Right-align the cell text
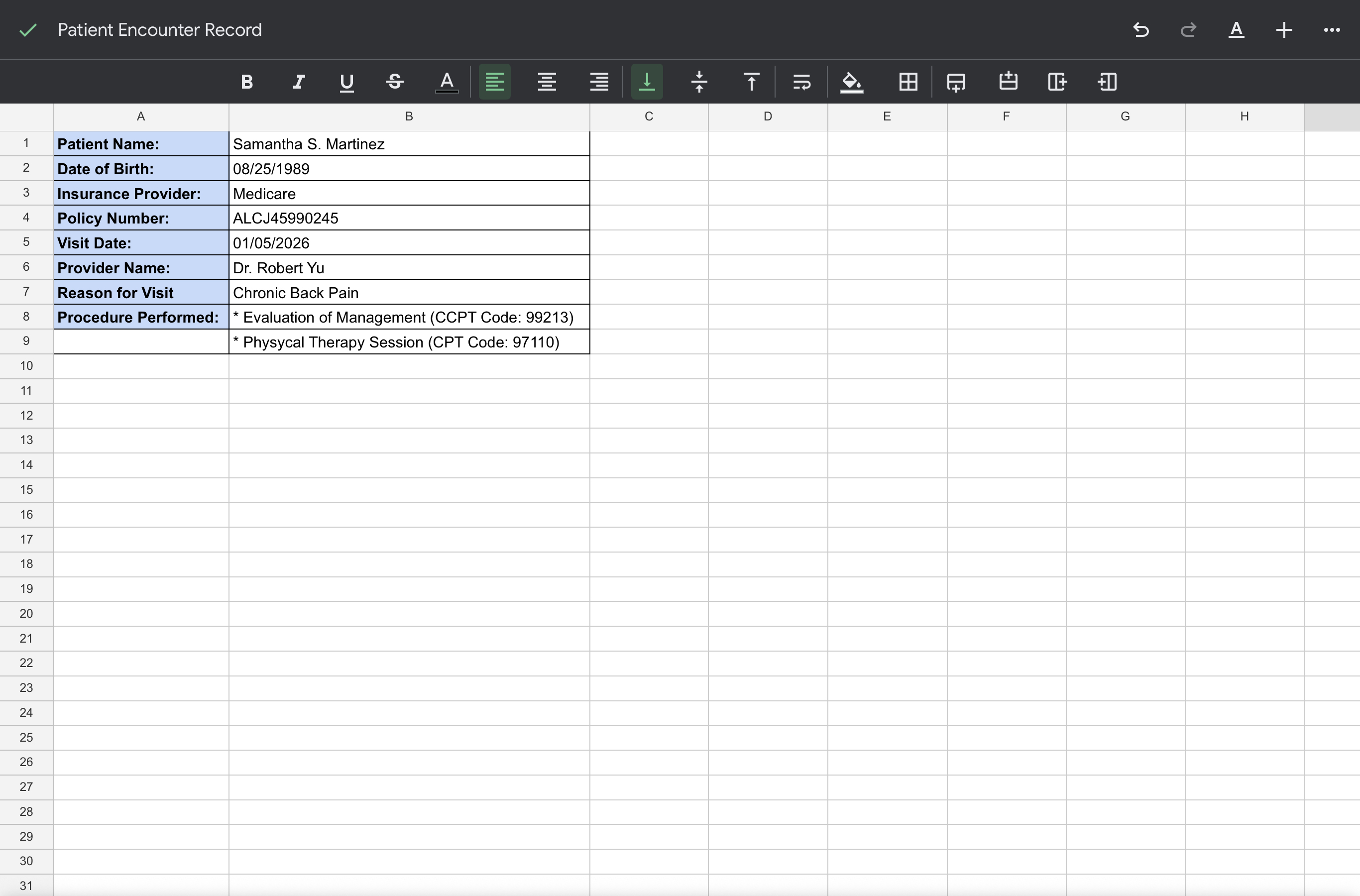 [599, 82]
